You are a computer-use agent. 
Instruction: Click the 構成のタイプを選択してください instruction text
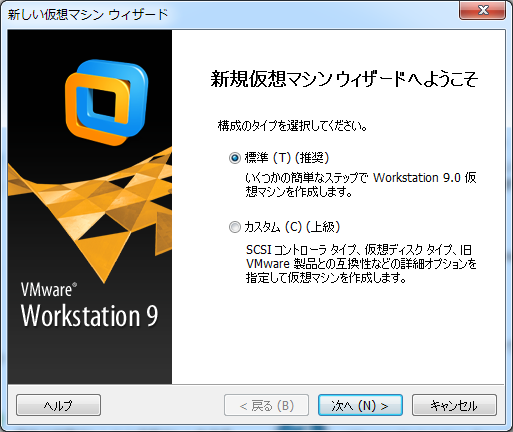pos(292,126)
